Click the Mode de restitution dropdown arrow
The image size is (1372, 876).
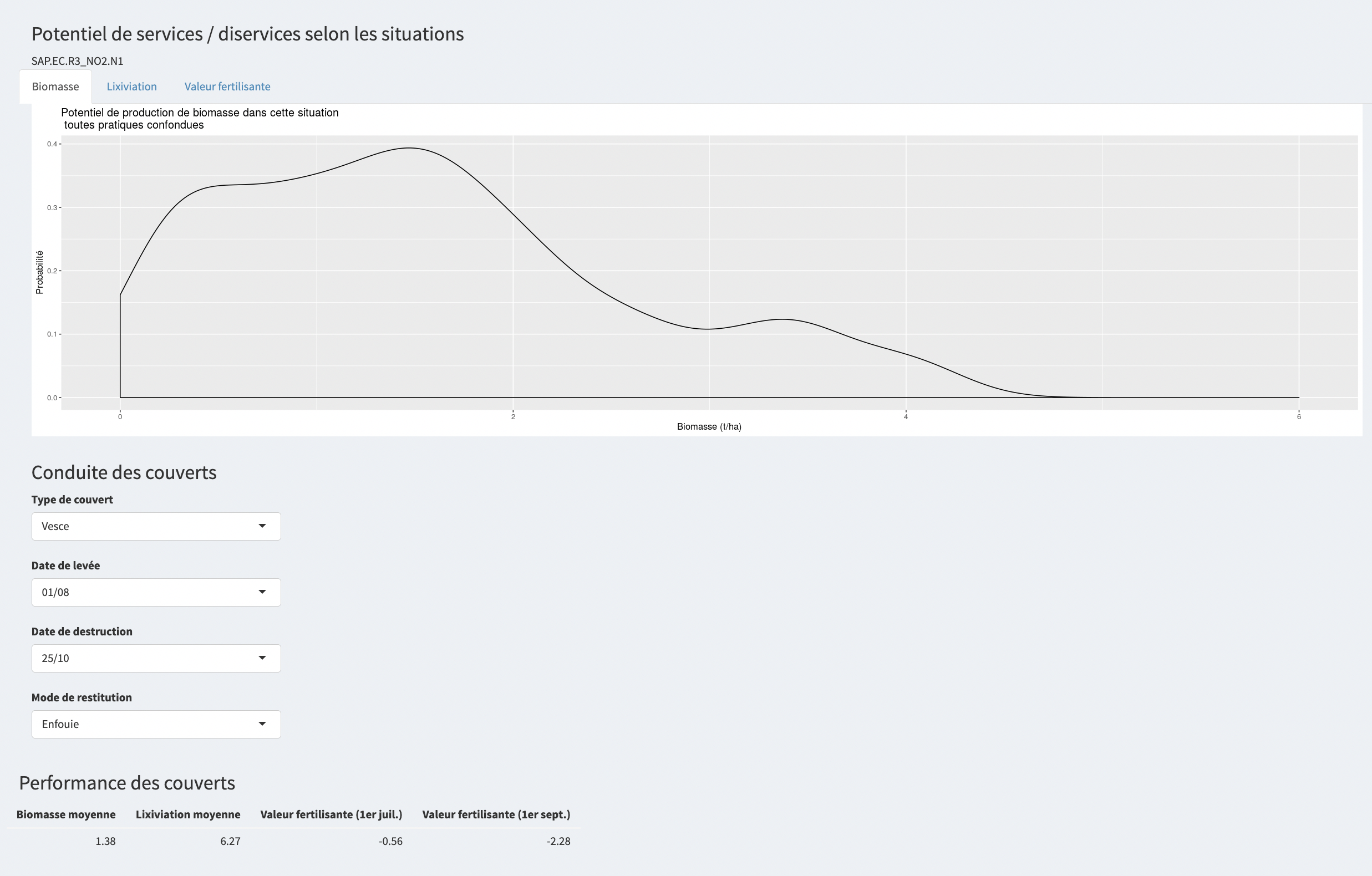[262, 724]
